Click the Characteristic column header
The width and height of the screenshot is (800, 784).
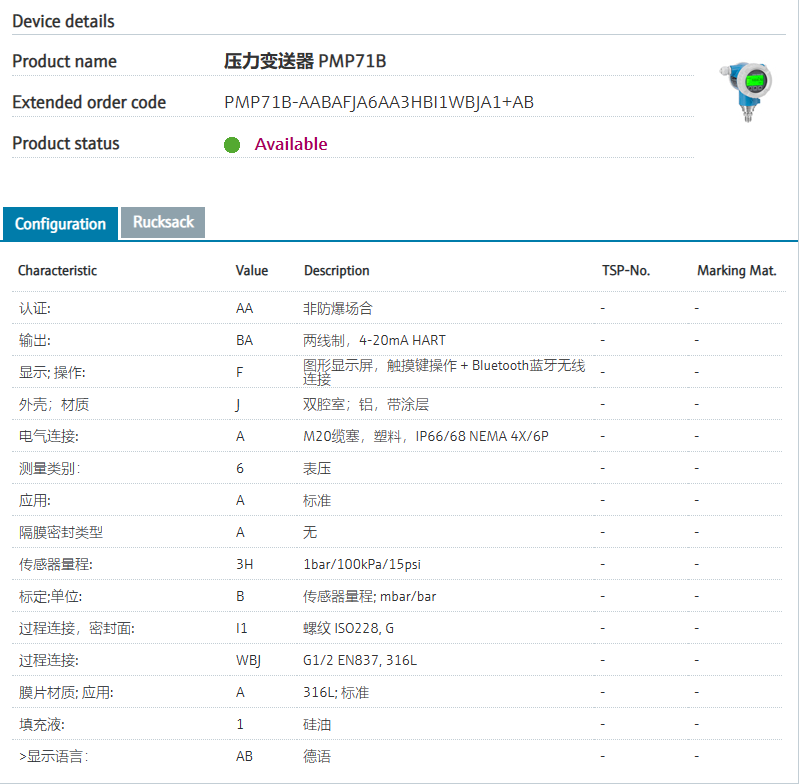(x=58, y=271)
